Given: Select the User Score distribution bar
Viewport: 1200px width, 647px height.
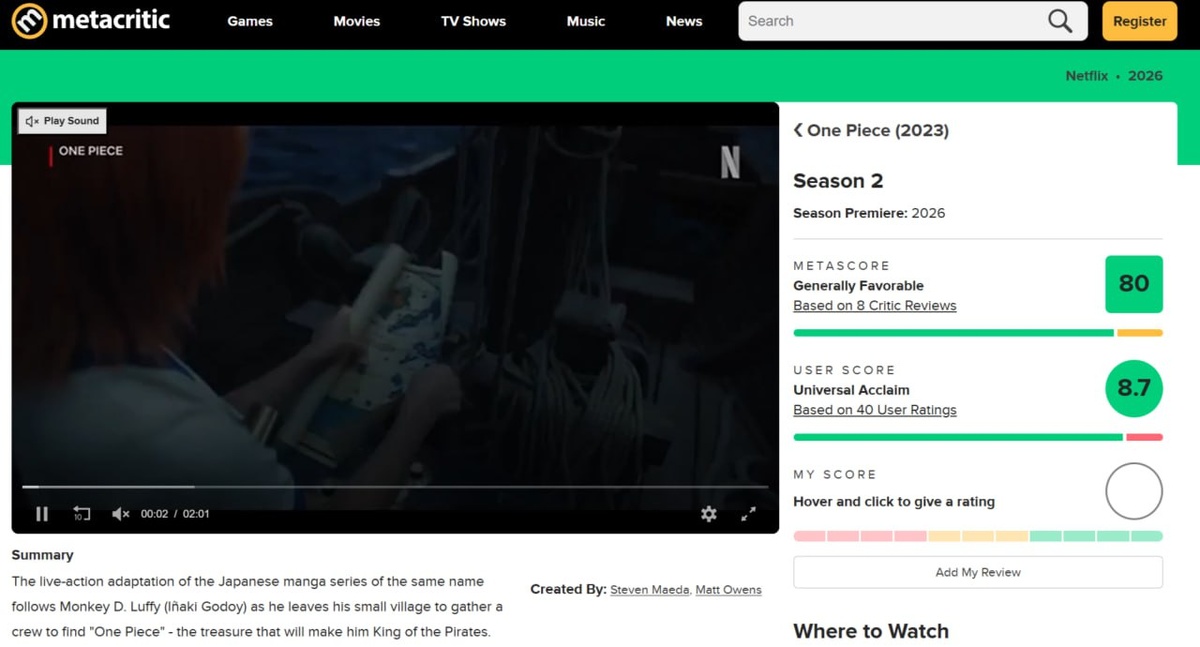Looking at the screenshot, I should 978,437.
